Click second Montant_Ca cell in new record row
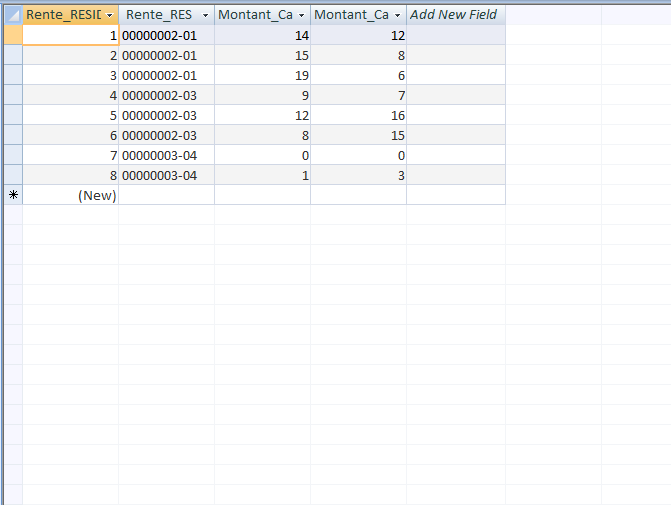671x505 pixels. click(359, 195)
